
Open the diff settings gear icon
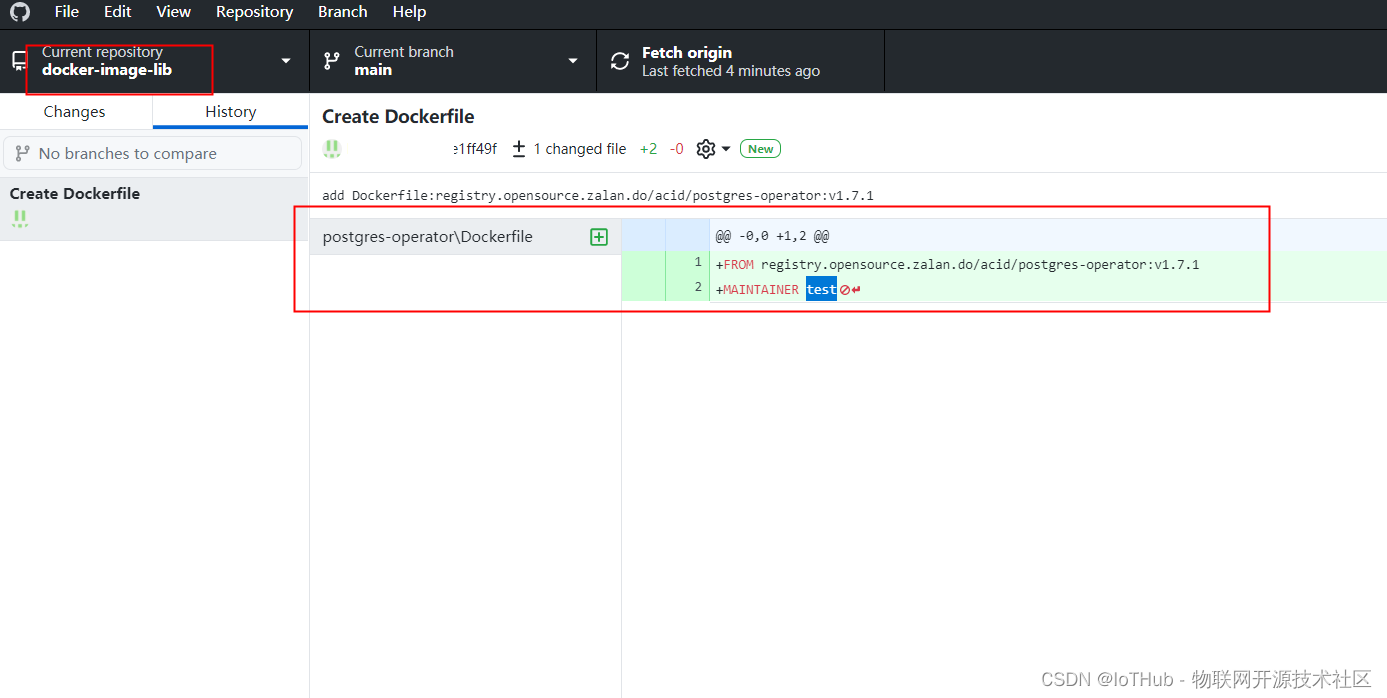coord(706,149)
